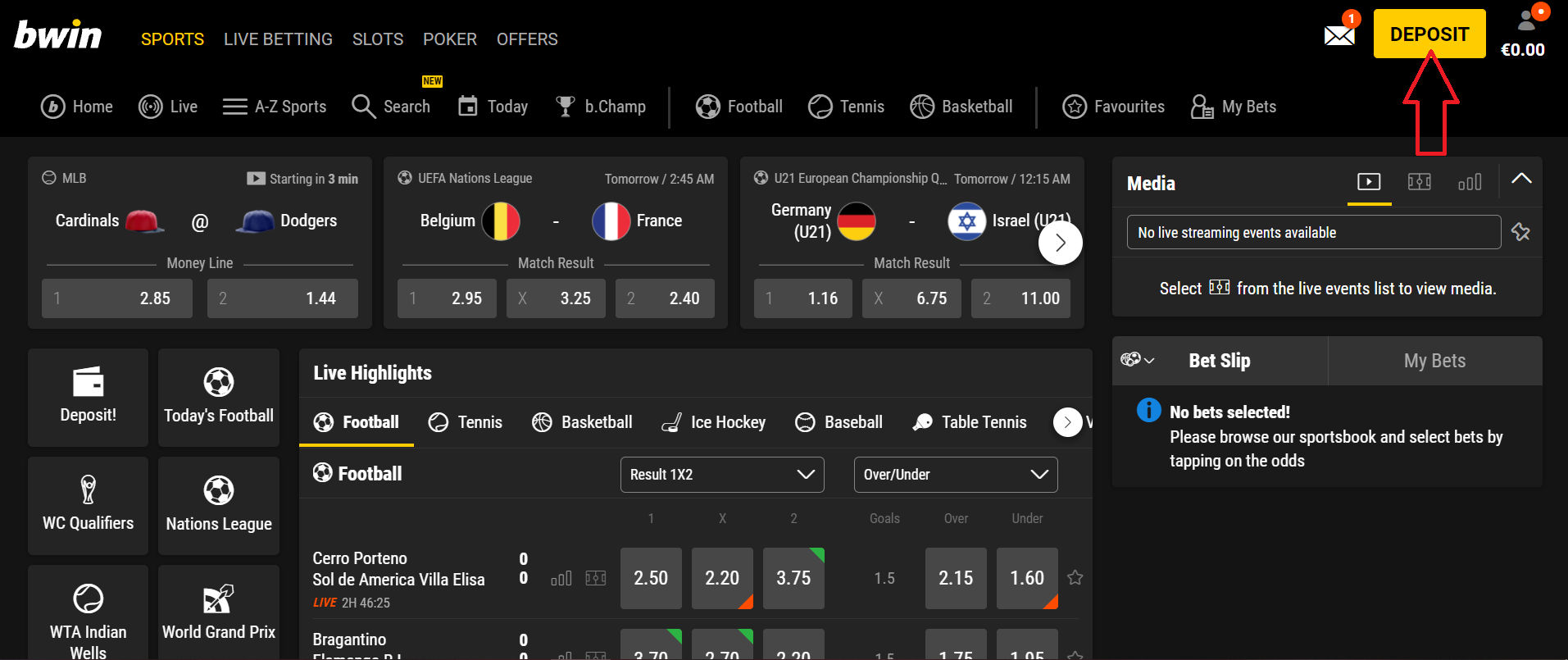Bet on France to win at 2.40

(x=665, y=298)
